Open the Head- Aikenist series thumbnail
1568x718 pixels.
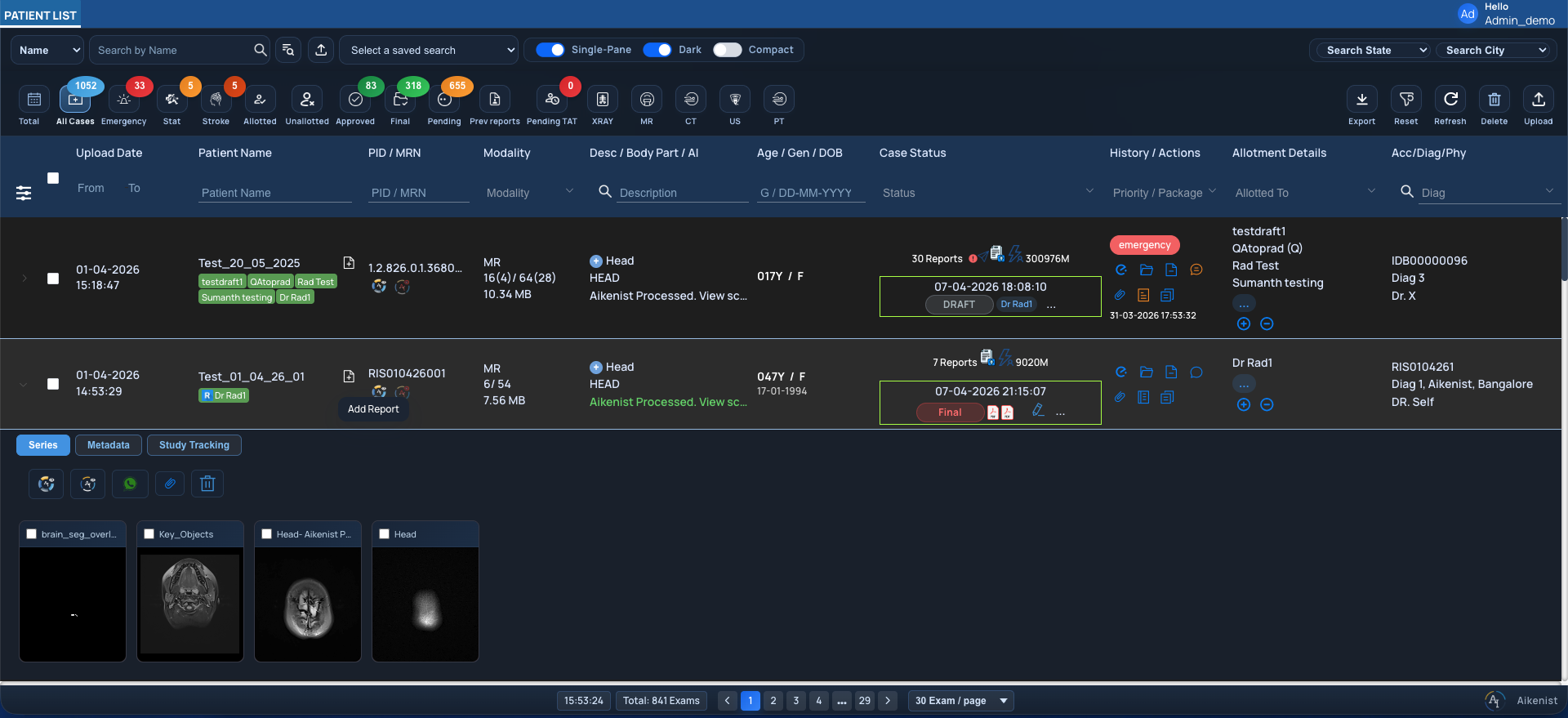click(x=308, y=604)
